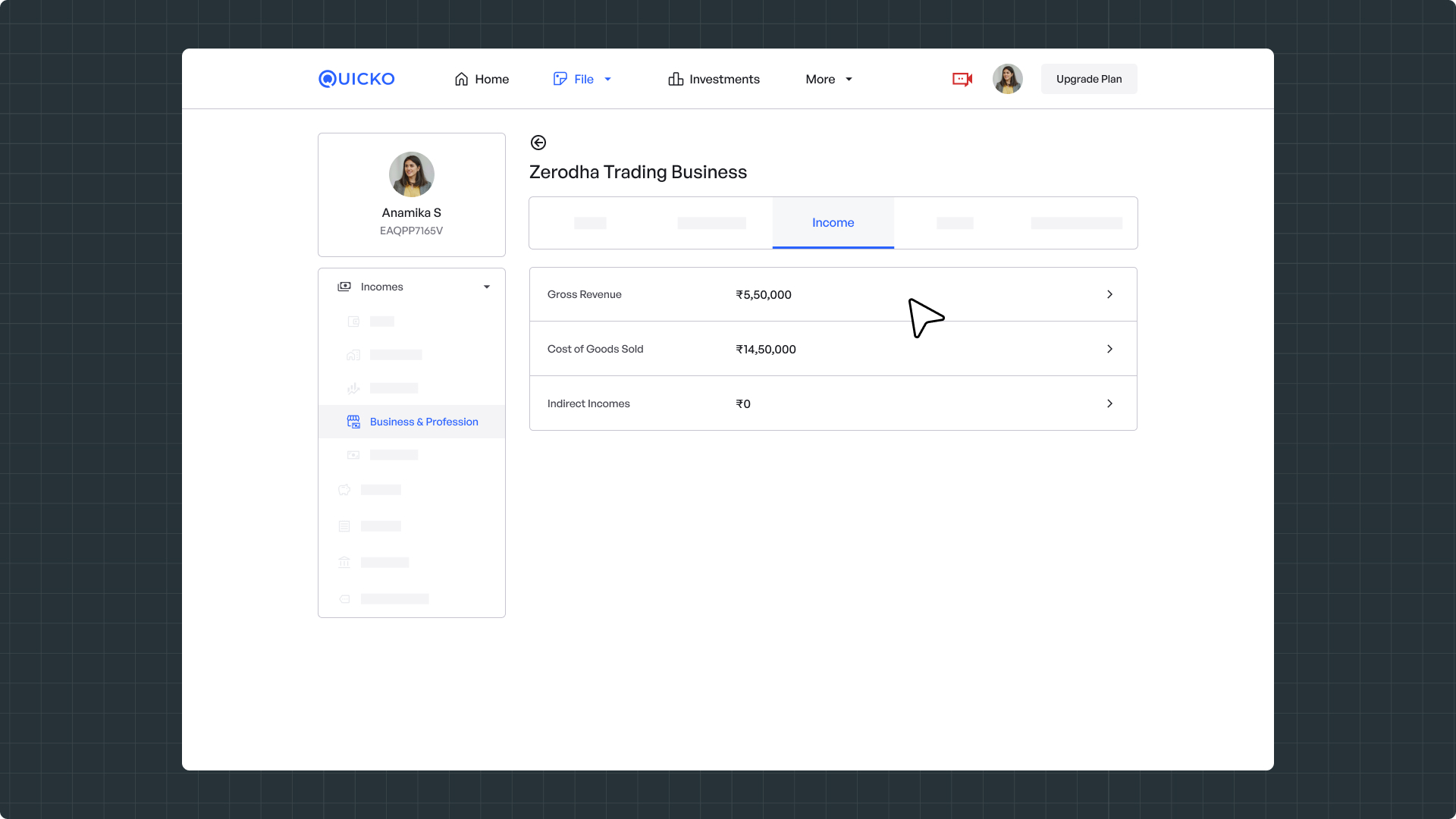Click the red video camera icon
Image resolution: width=1456 pixels, height=819 pixels.
point(962,79)
